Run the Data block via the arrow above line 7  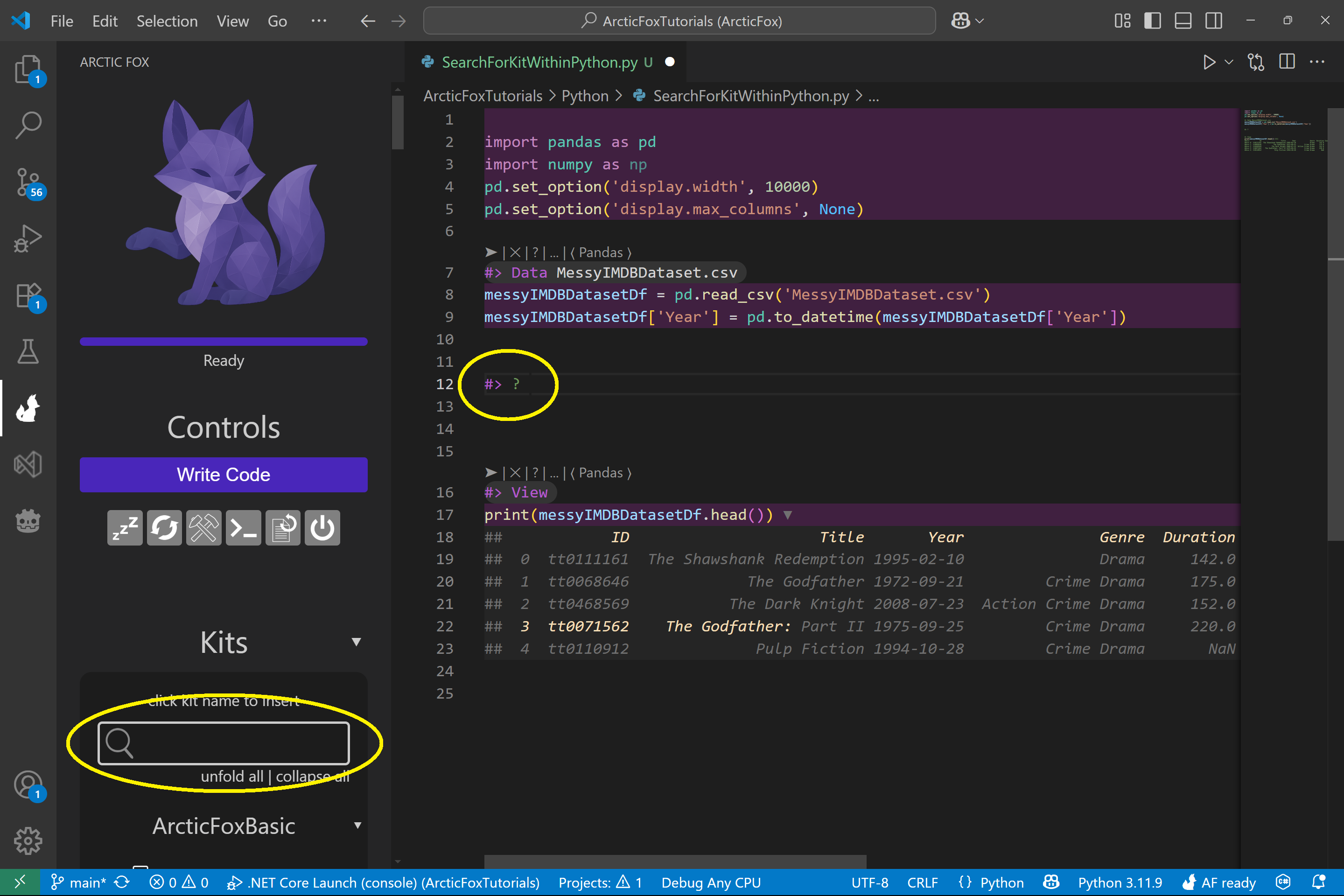(x=491, y=252)
